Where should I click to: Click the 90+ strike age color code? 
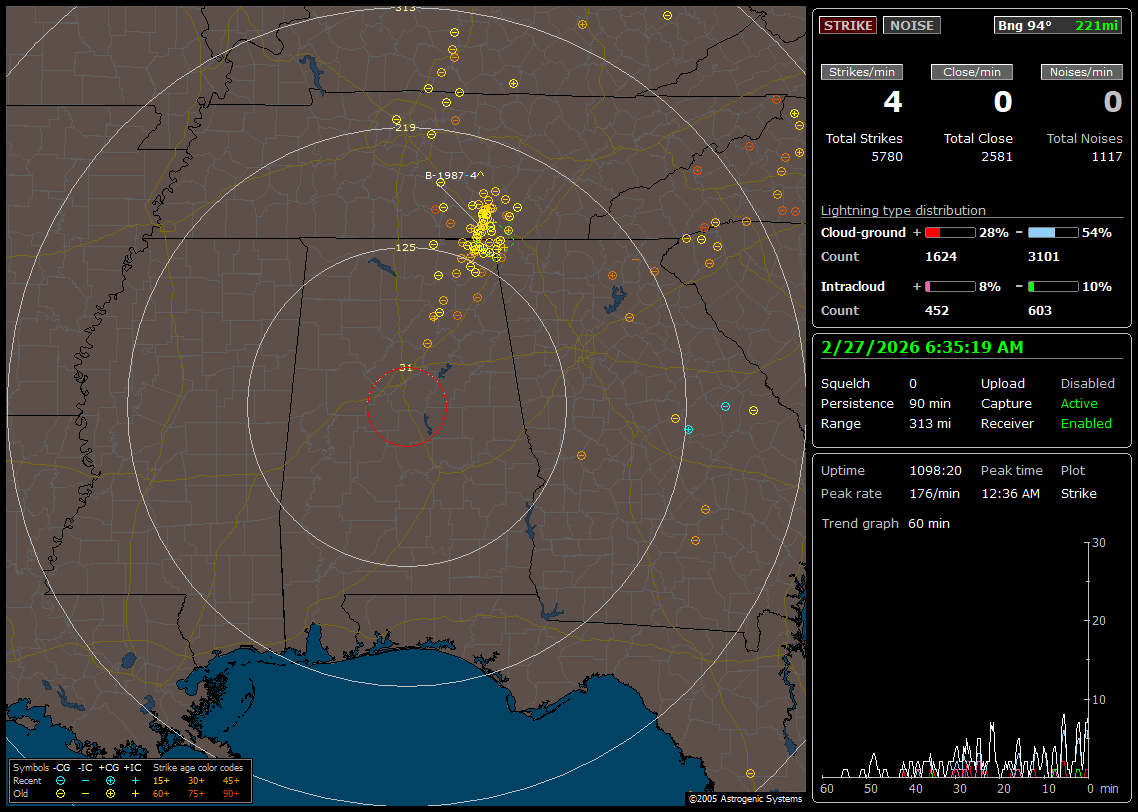[x=231, y=793]
